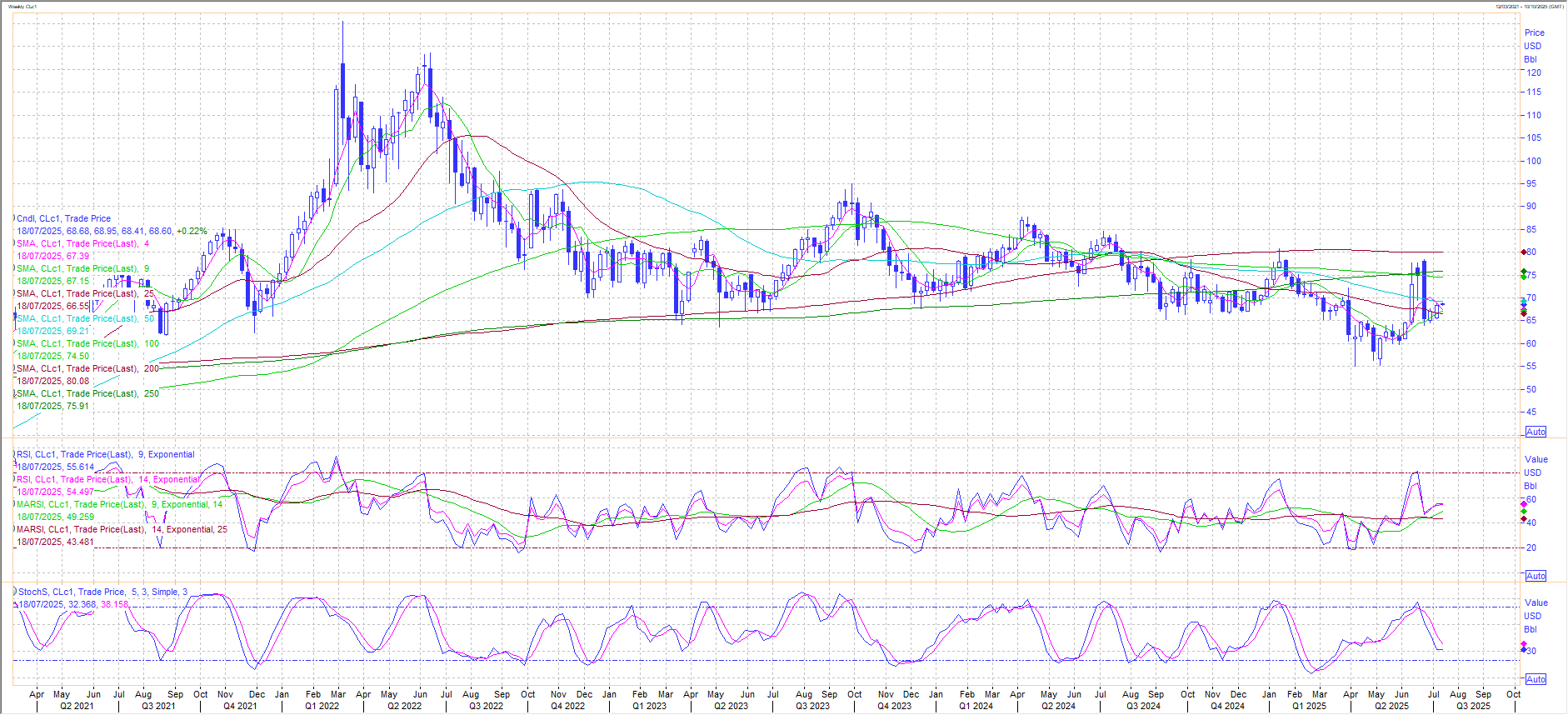Select the RSI 14 Exponential legend label
Viewport: 1568px width, 715px height.
click(x=107, y=479)
